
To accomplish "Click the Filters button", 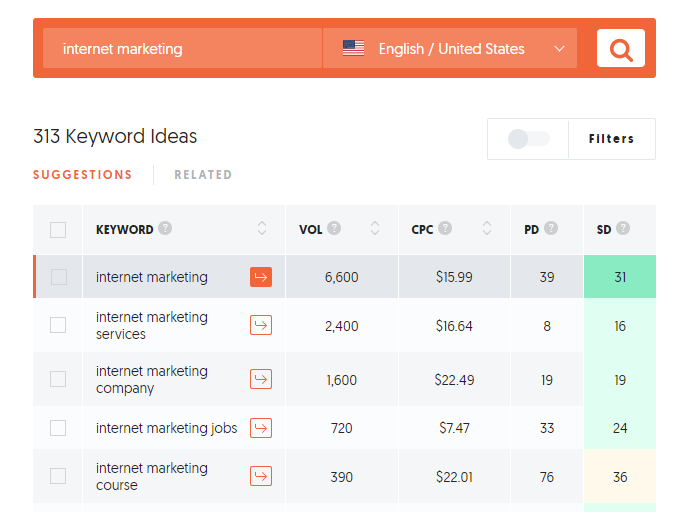I will point(611,139).
